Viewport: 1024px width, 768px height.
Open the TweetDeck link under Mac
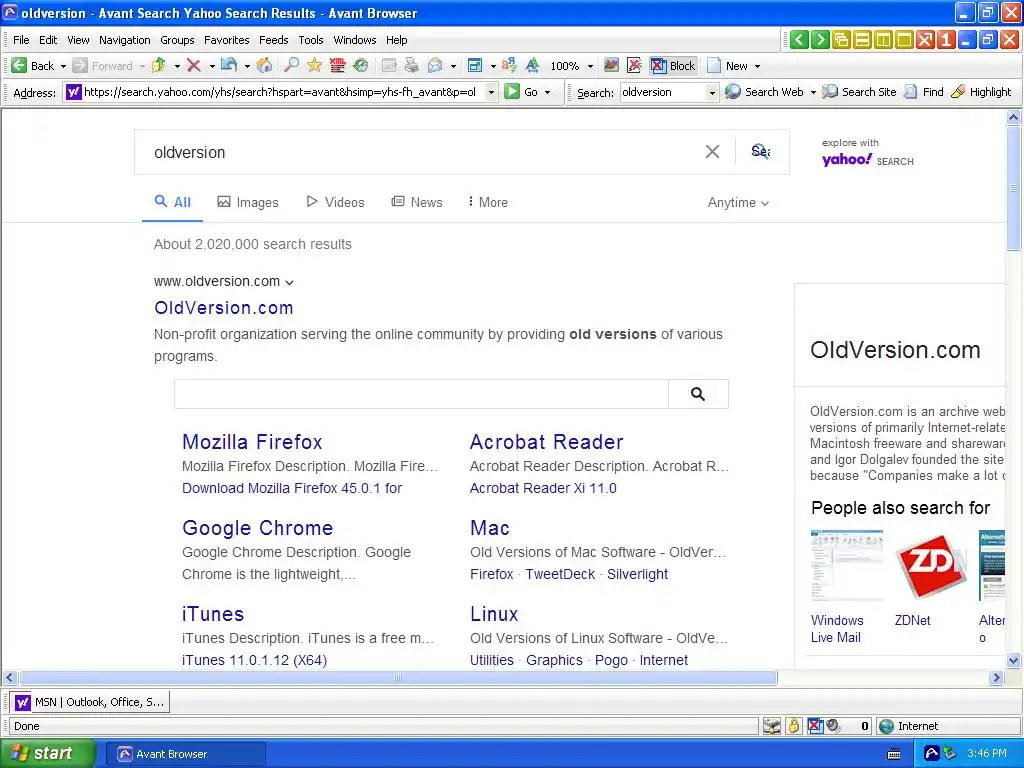point(560,574)
